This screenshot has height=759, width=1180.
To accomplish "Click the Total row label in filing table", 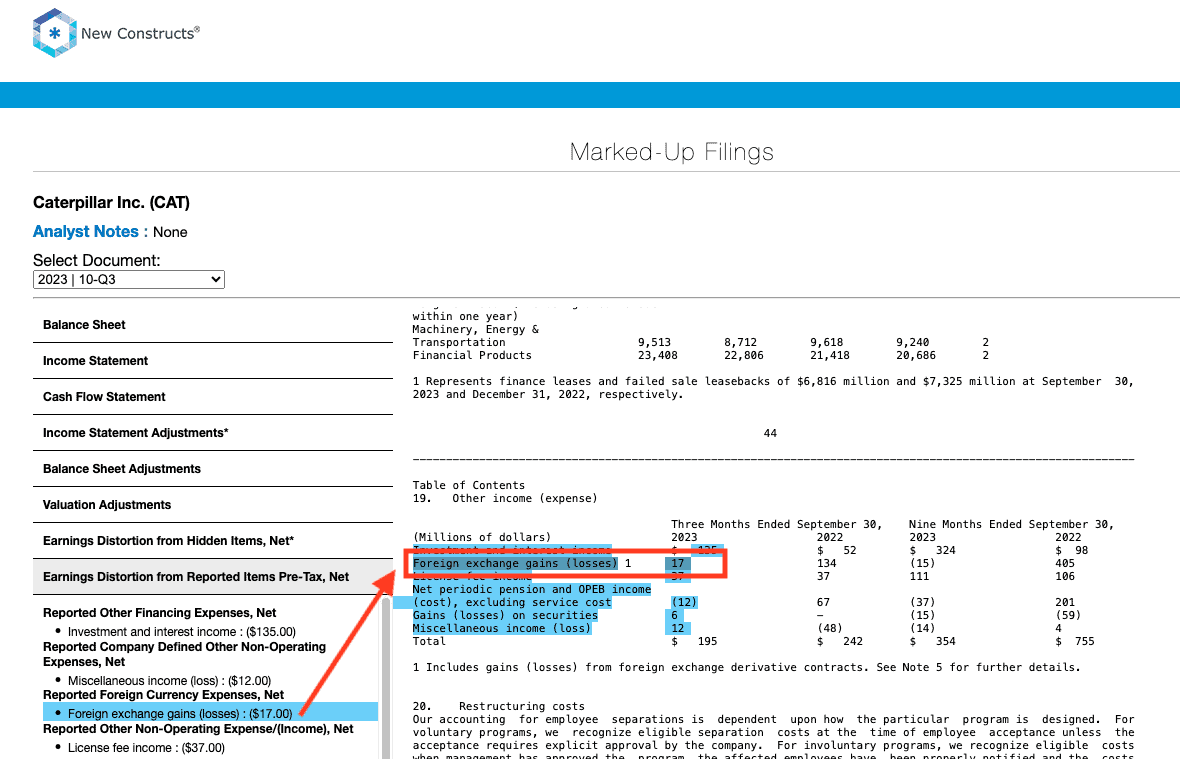I will (429, 642).
